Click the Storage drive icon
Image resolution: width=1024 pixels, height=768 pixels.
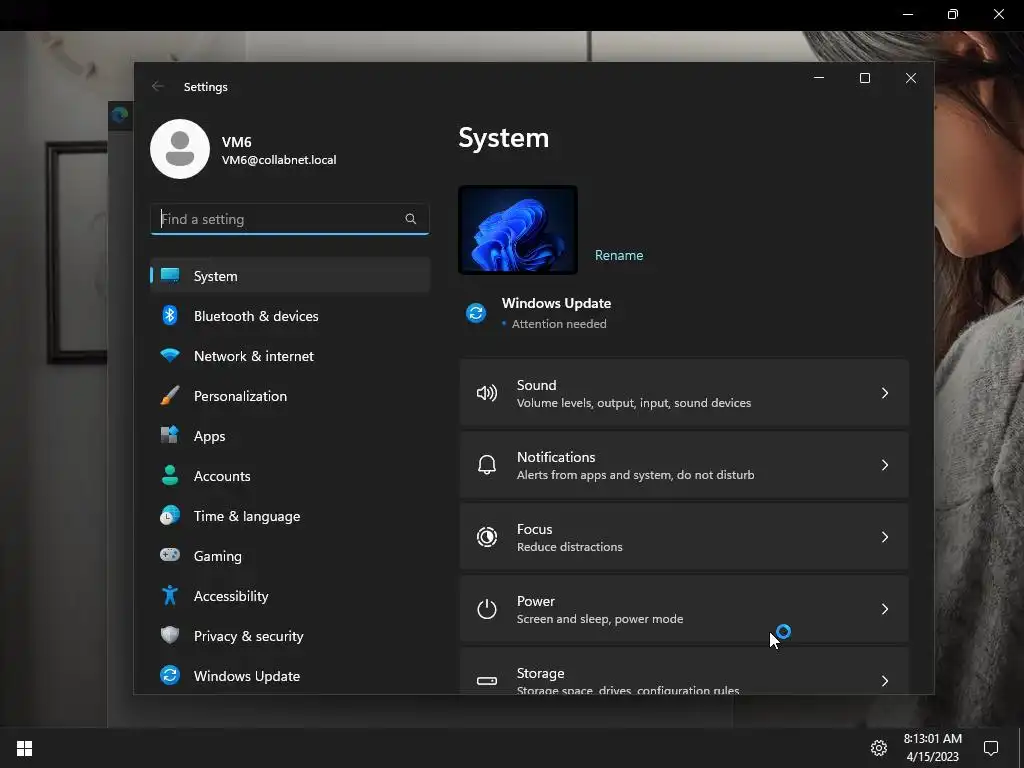pos(487,680)
